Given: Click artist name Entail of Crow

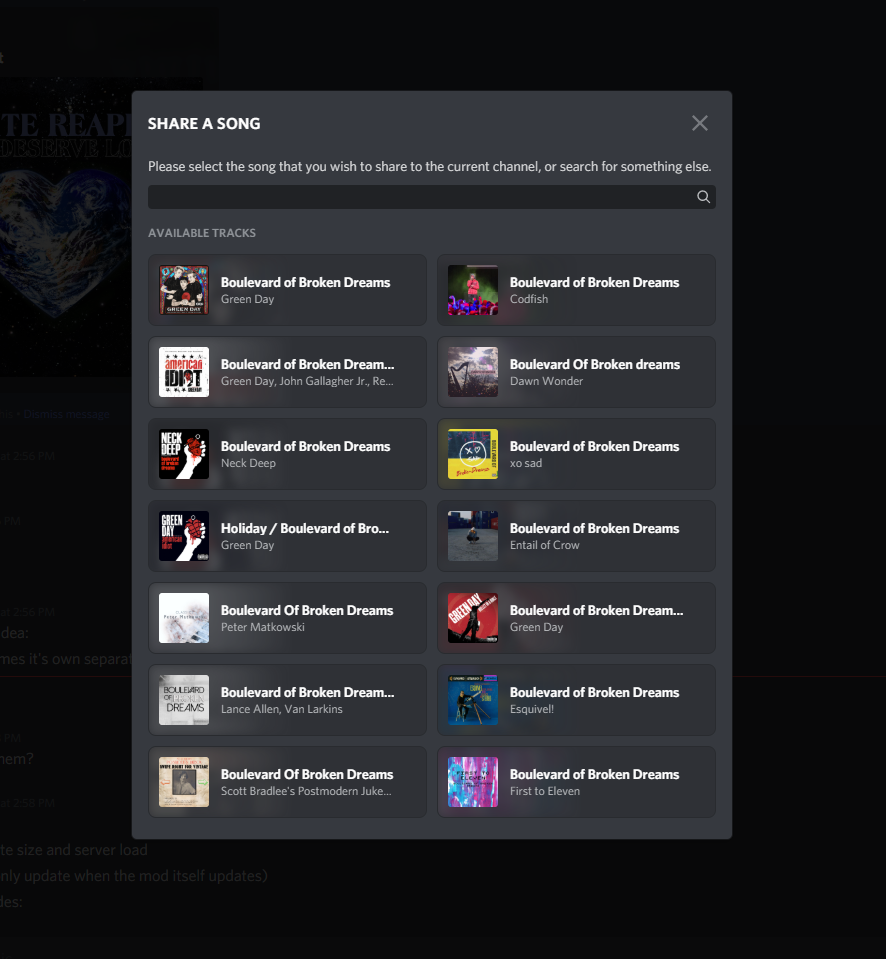Looking at the screenshot, I should tap(544, 545).
